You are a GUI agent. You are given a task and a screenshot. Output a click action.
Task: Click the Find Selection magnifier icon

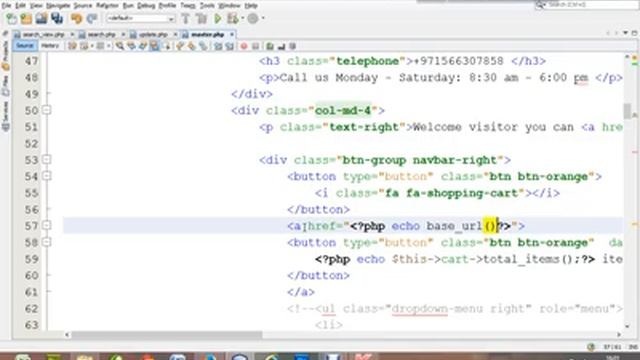coord(120,46)
